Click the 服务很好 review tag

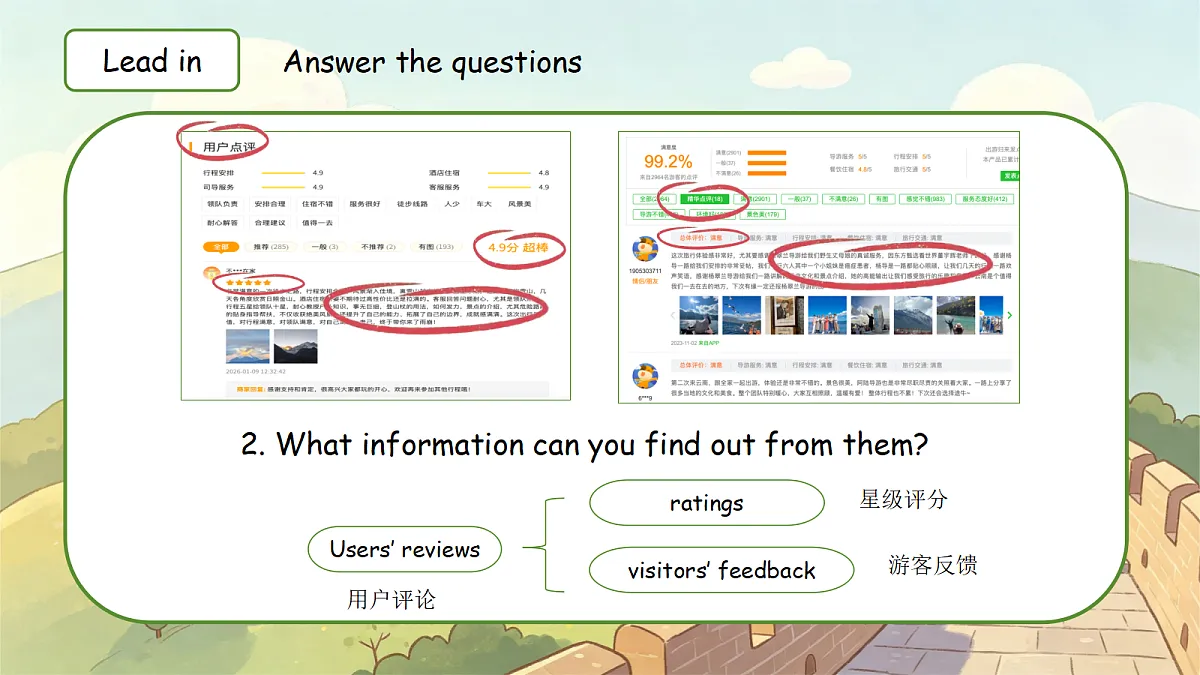[x=365, y=204]
